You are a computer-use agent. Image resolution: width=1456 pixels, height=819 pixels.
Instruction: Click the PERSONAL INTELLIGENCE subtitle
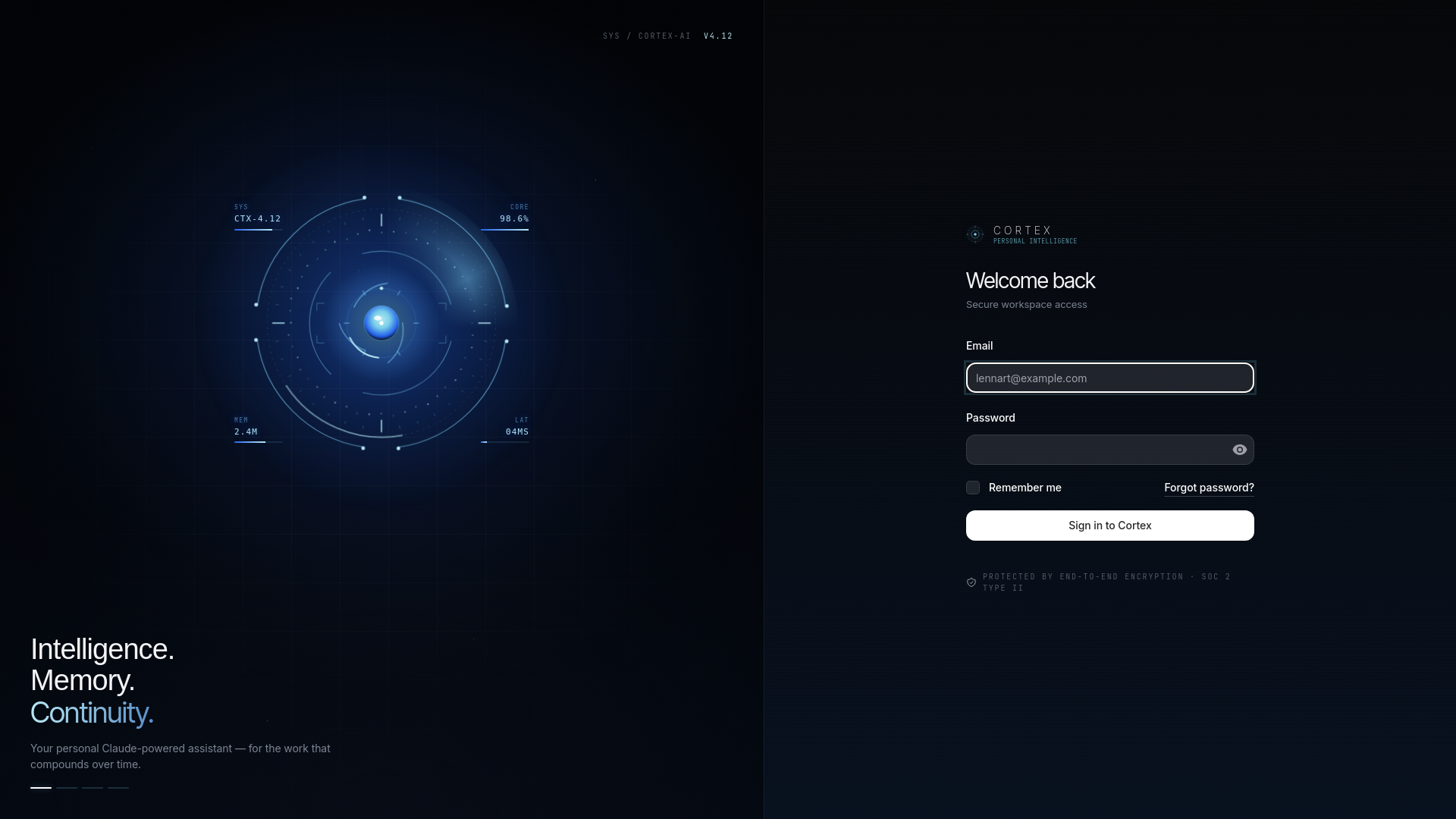click(1035, 241)
